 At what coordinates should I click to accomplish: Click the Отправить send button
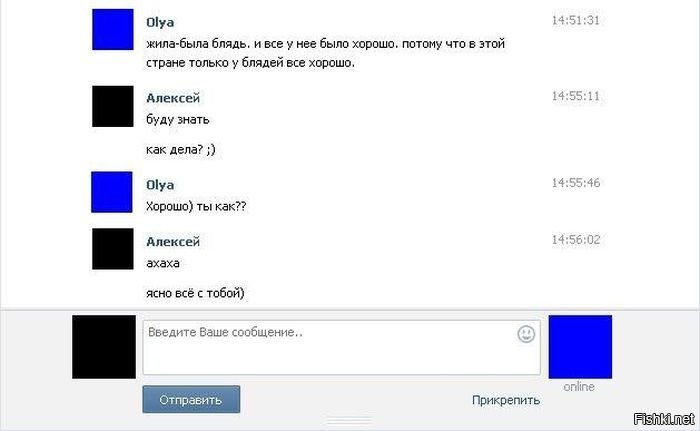(x=191, y=399)
